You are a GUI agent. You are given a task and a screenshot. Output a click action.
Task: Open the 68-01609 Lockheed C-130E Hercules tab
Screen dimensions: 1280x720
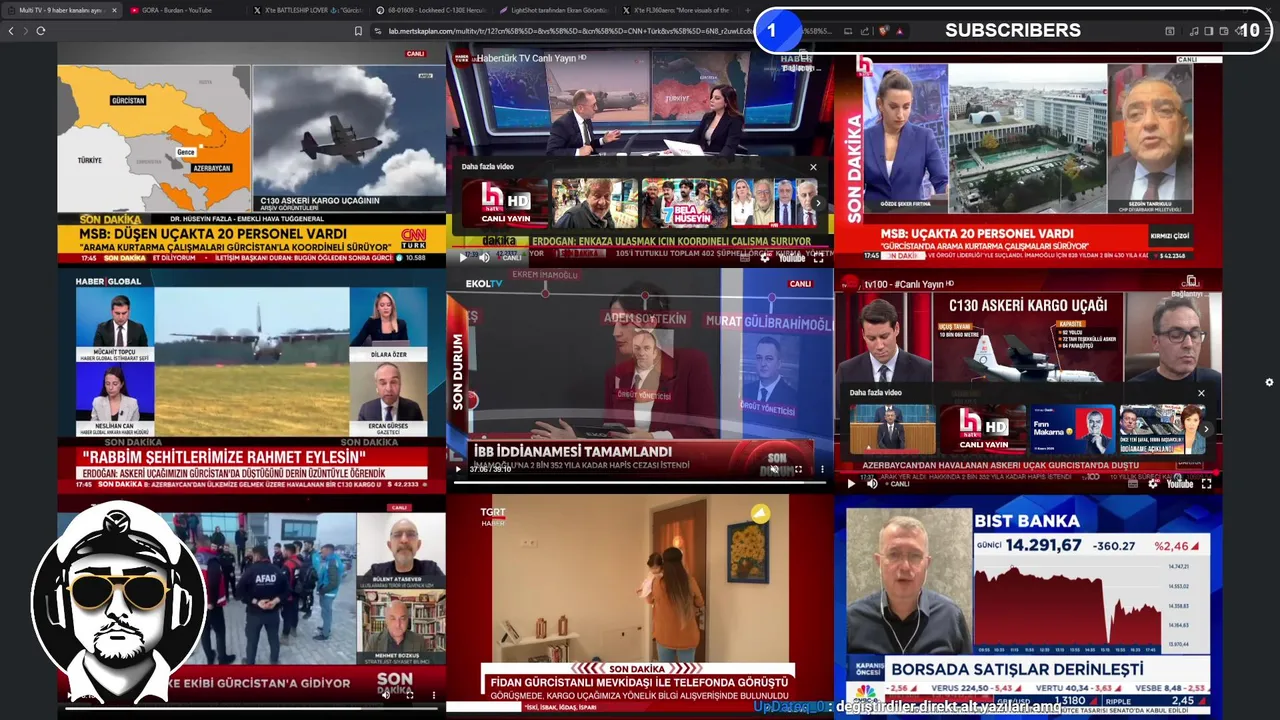[432, 10]
